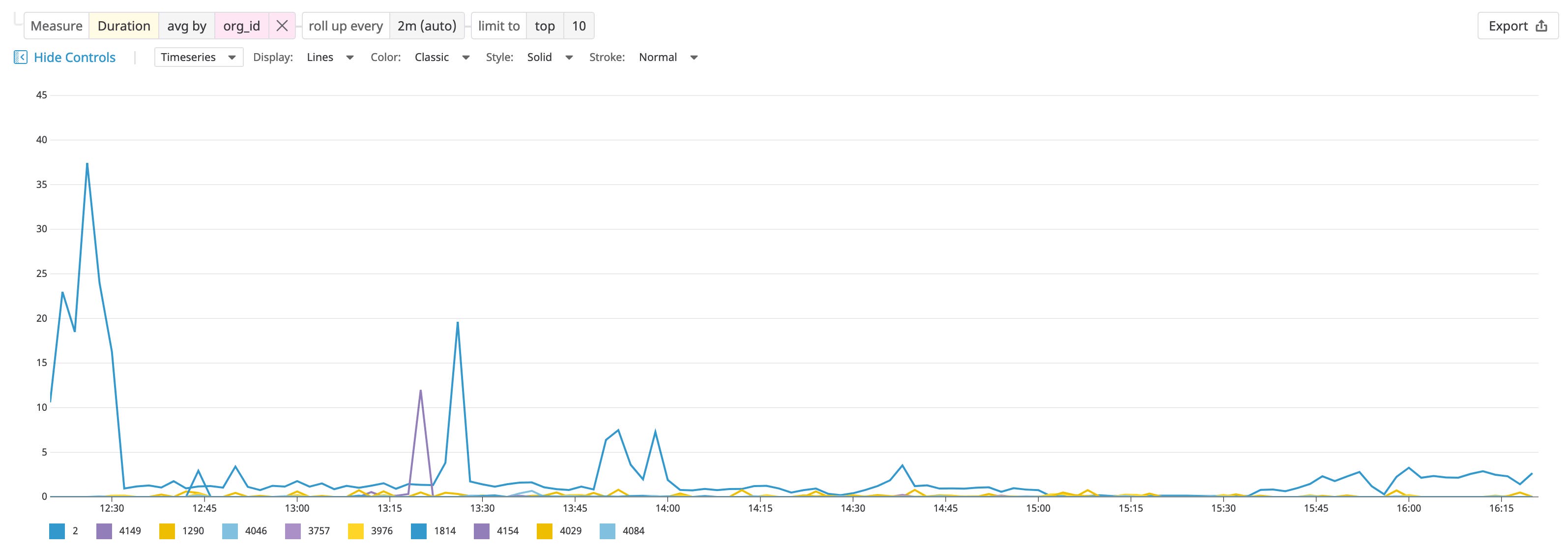The width and height of the screenshot is (1568, 552).
Task: Remove the org_id grouping with the X icon
Action: [282, 26]
